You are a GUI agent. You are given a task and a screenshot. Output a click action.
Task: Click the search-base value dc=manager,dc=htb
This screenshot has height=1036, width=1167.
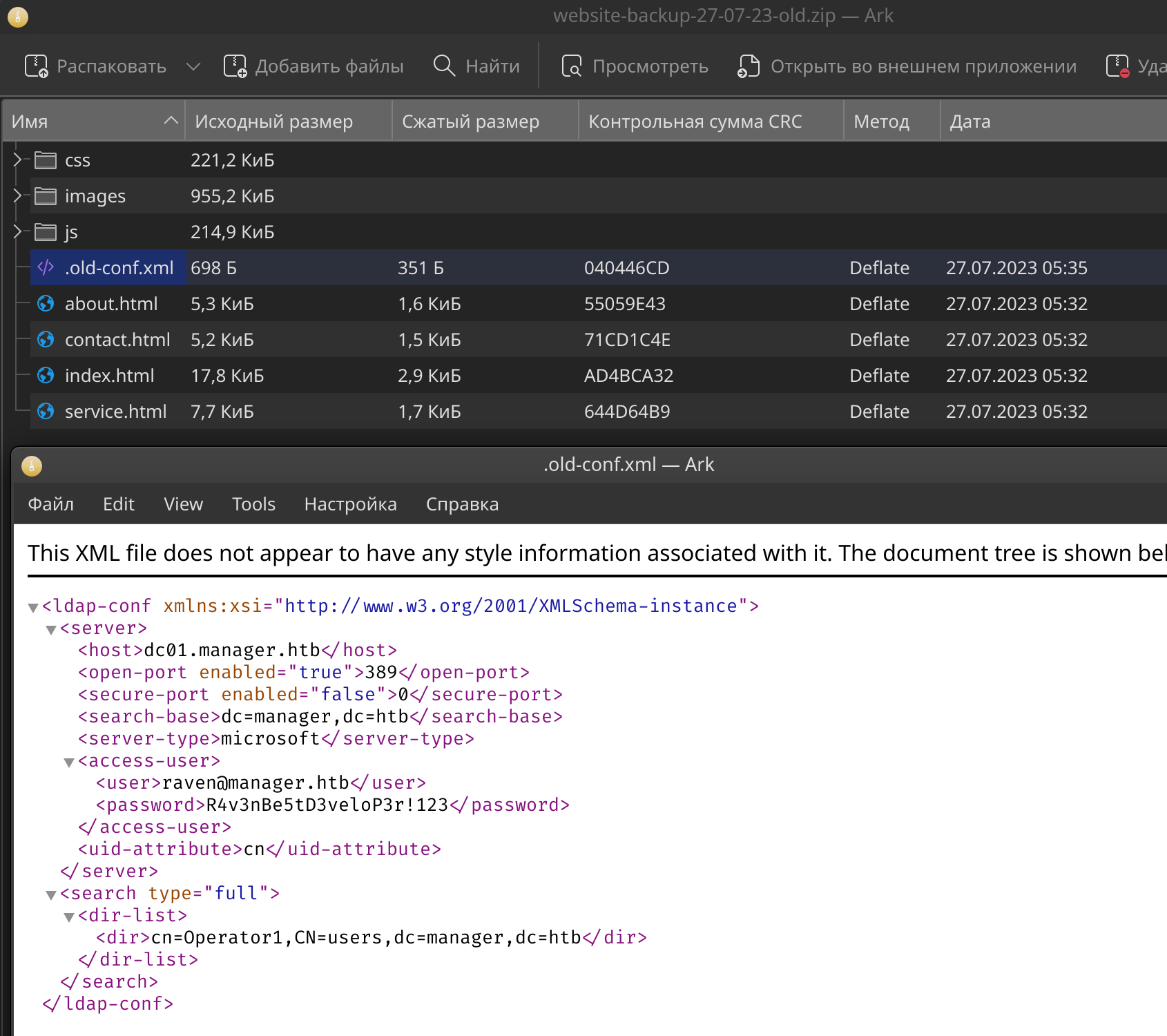pos(315,716)
